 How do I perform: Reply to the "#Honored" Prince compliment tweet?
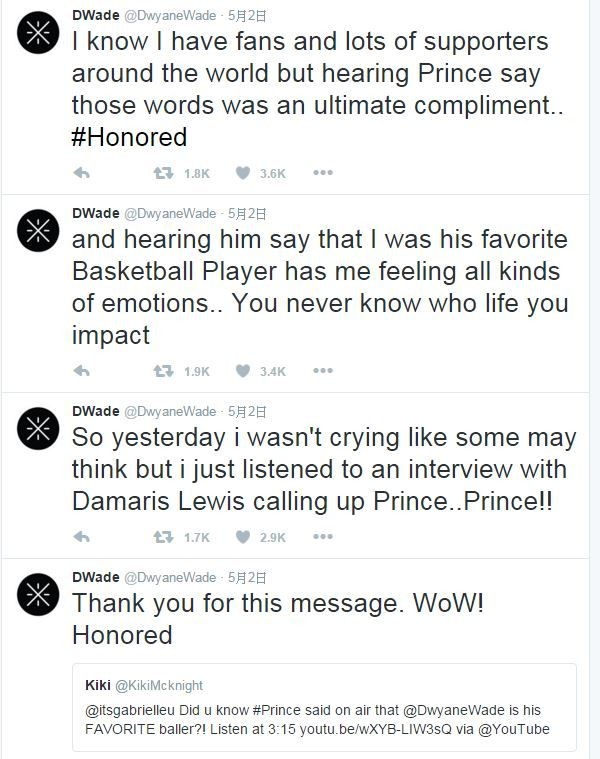83,173
